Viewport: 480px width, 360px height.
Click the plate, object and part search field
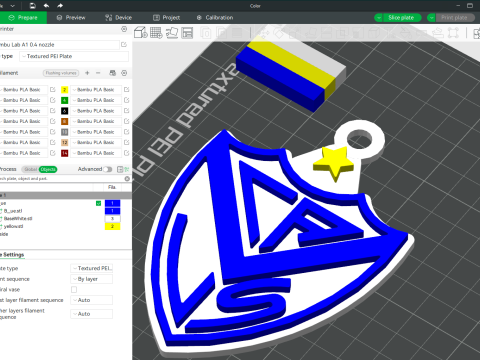tap(62, 179)
